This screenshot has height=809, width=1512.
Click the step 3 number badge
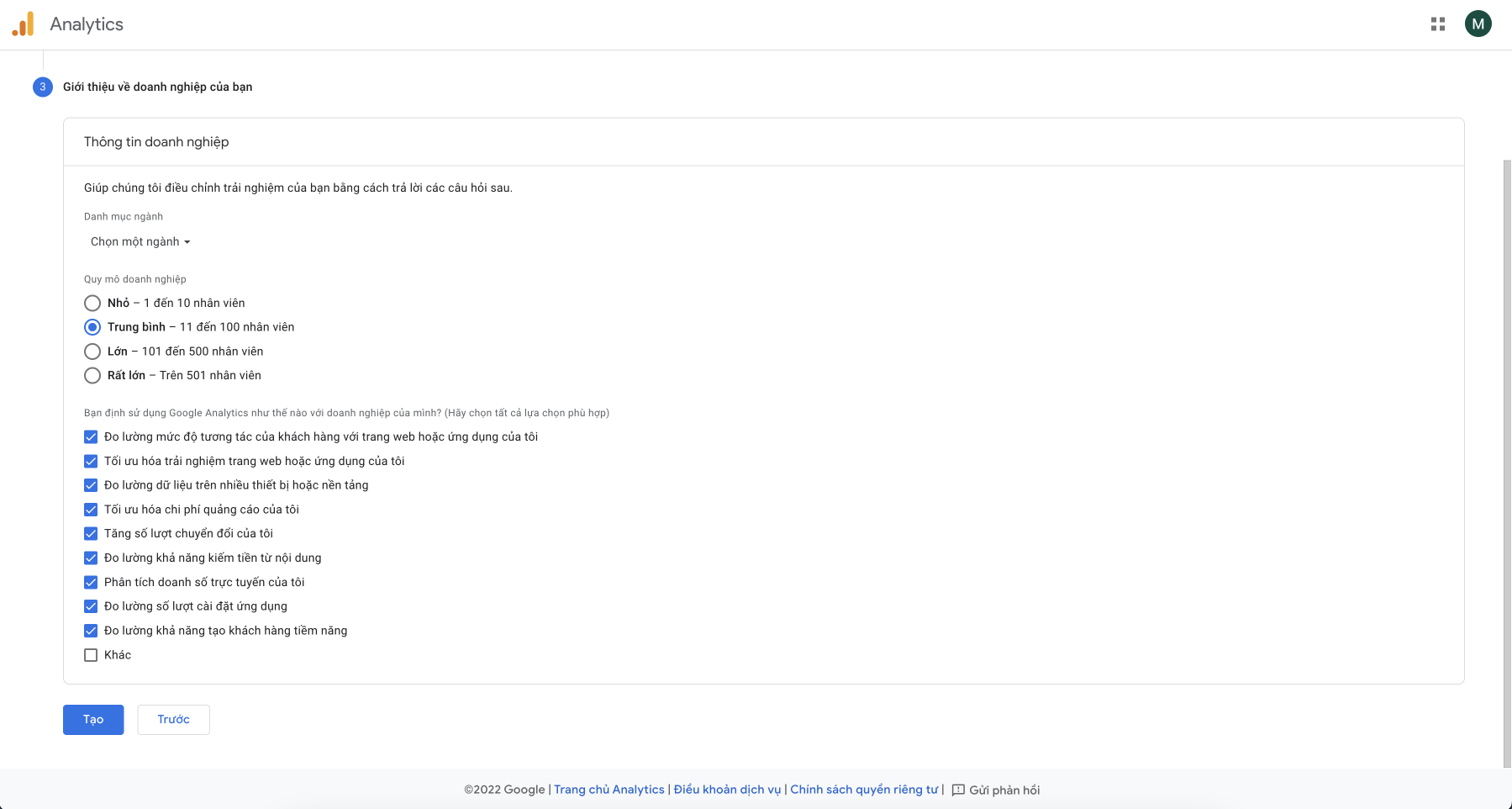[x=43, y=87]
